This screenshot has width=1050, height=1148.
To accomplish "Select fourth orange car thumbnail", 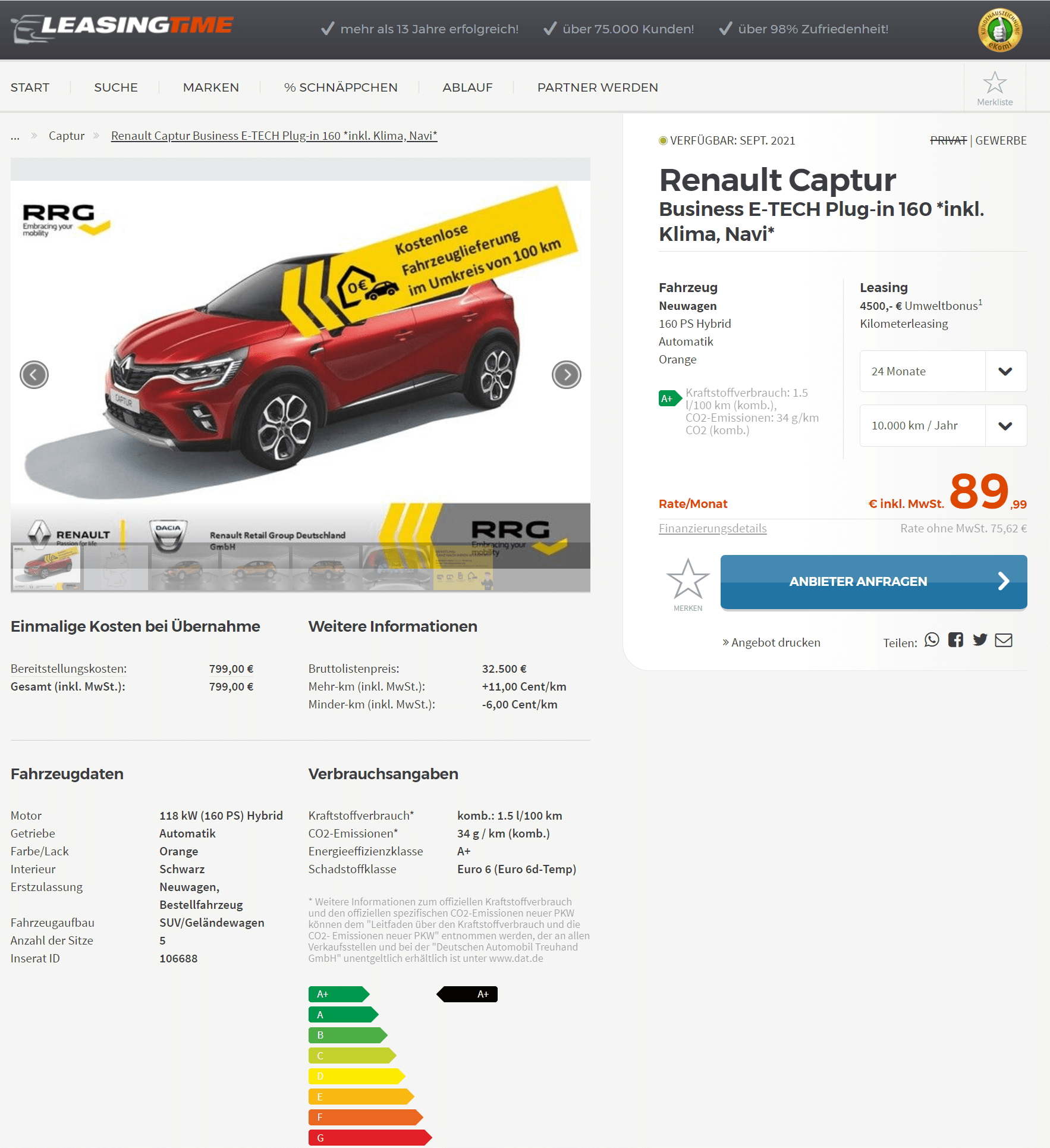I will (255, 567).
